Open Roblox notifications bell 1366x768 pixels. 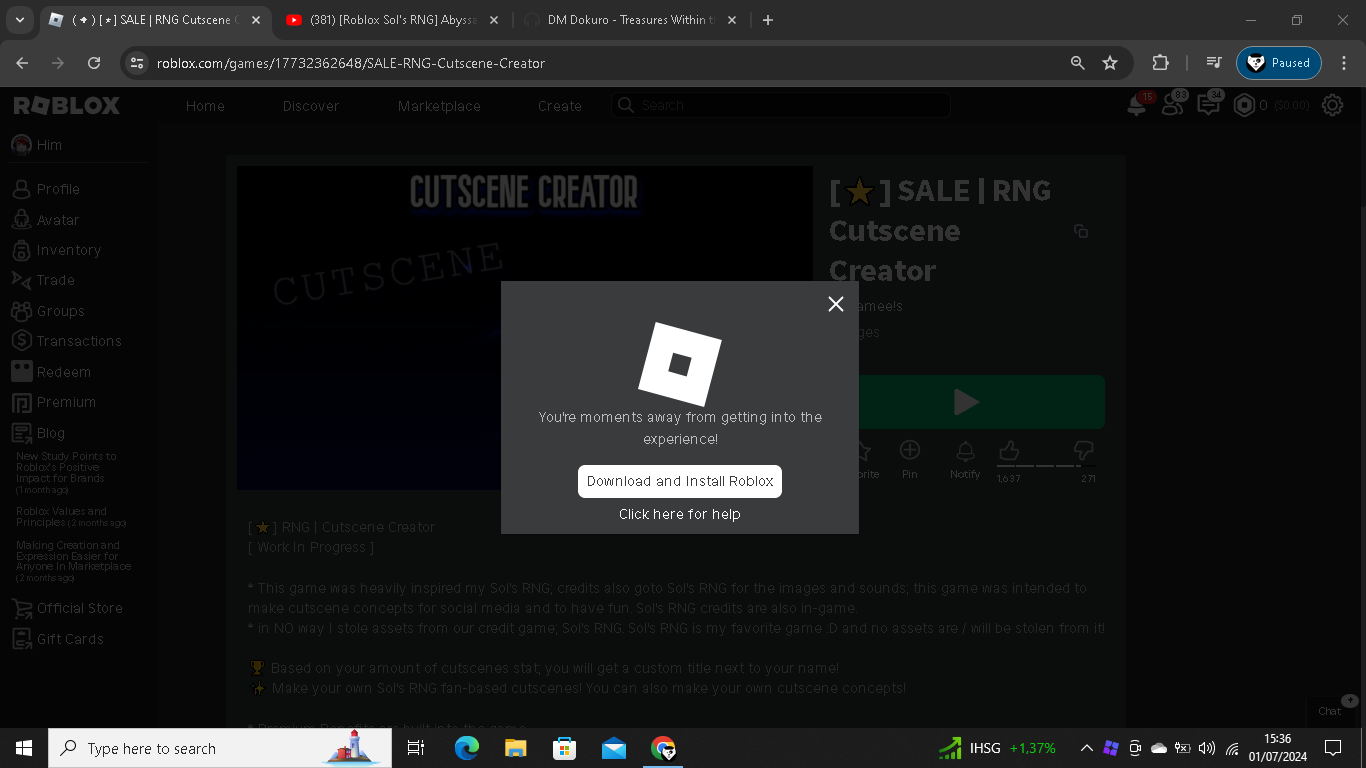[x=1137, y=105]
